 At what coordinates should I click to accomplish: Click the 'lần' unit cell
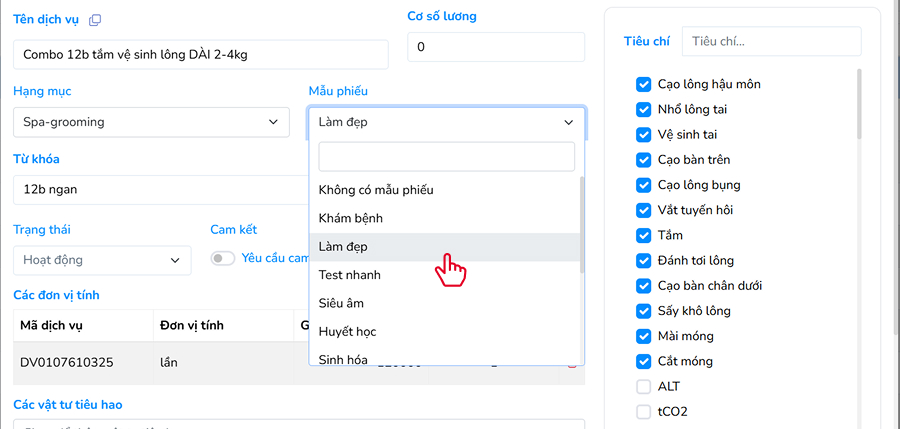(x=223, y=363)
